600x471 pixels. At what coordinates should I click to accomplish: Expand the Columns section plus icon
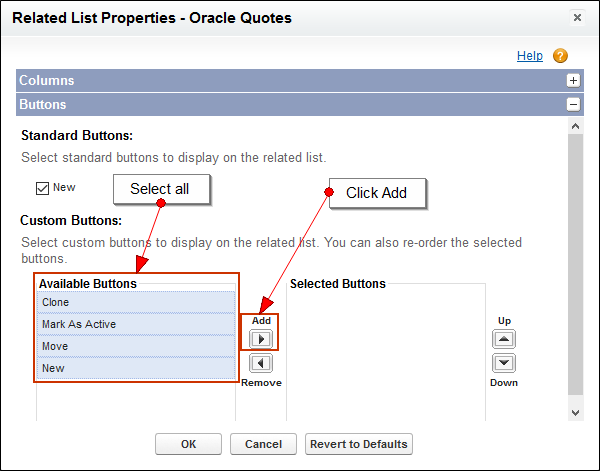(573, 81)
